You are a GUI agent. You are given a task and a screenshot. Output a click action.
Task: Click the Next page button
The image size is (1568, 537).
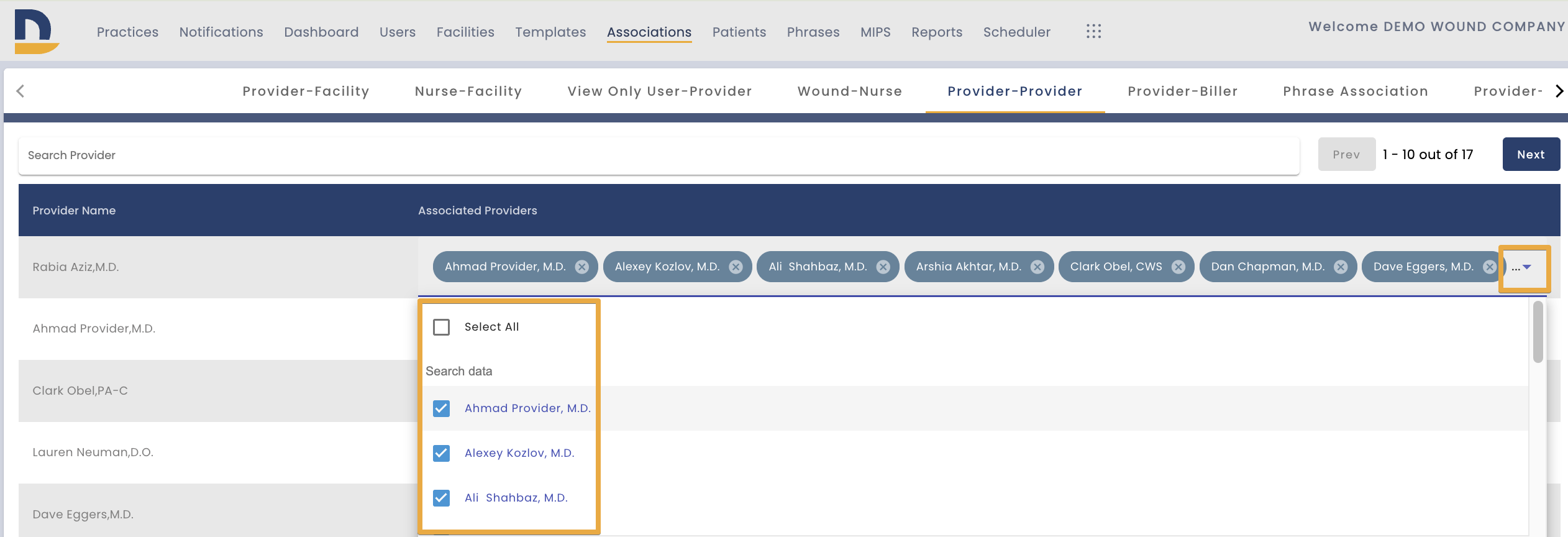(1531, 154)
